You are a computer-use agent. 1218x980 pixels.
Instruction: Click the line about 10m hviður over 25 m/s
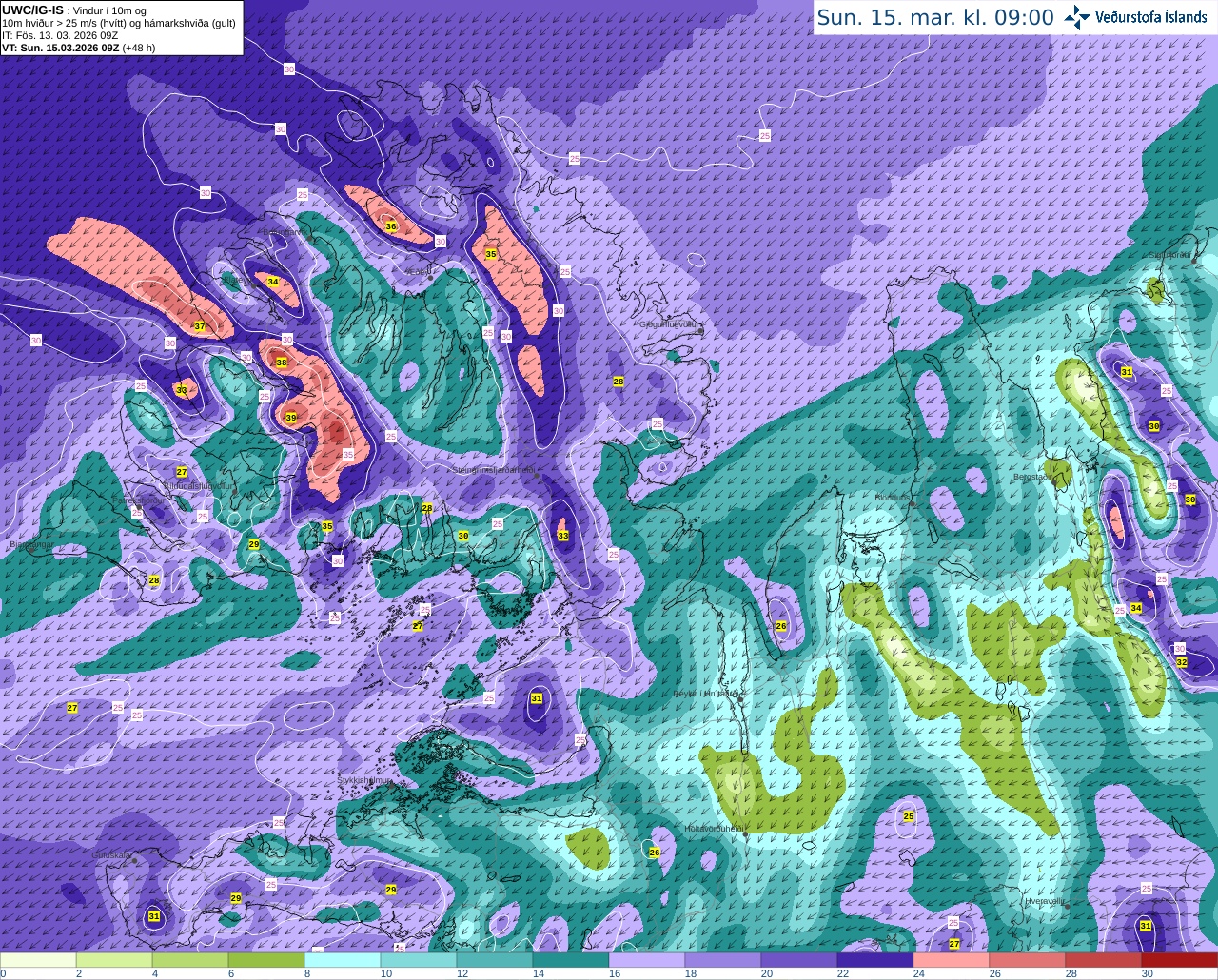[119, 23]
